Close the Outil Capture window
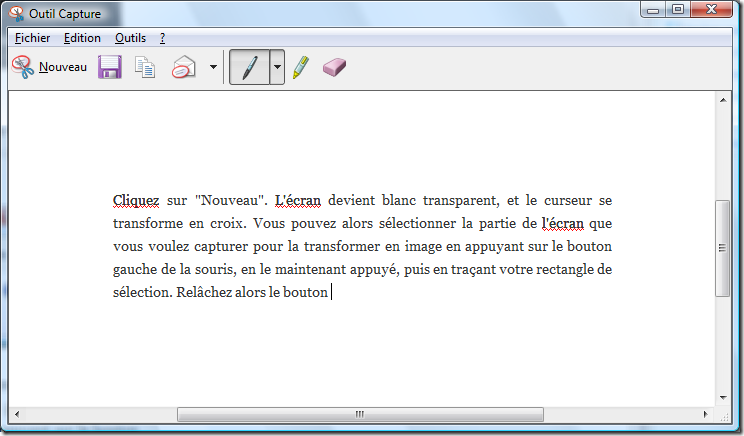 (x=711, y=9)
